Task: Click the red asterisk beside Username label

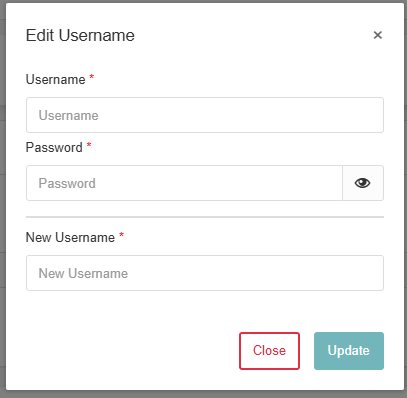Action: click(x=92, y=78)
